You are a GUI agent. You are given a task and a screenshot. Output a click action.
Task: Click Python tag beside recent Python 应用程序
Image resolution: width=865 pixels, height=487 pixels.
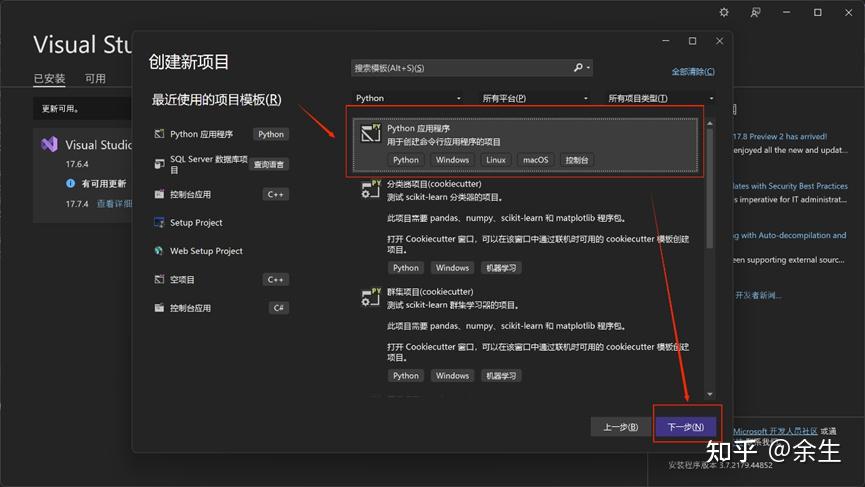tap(271, 134)
